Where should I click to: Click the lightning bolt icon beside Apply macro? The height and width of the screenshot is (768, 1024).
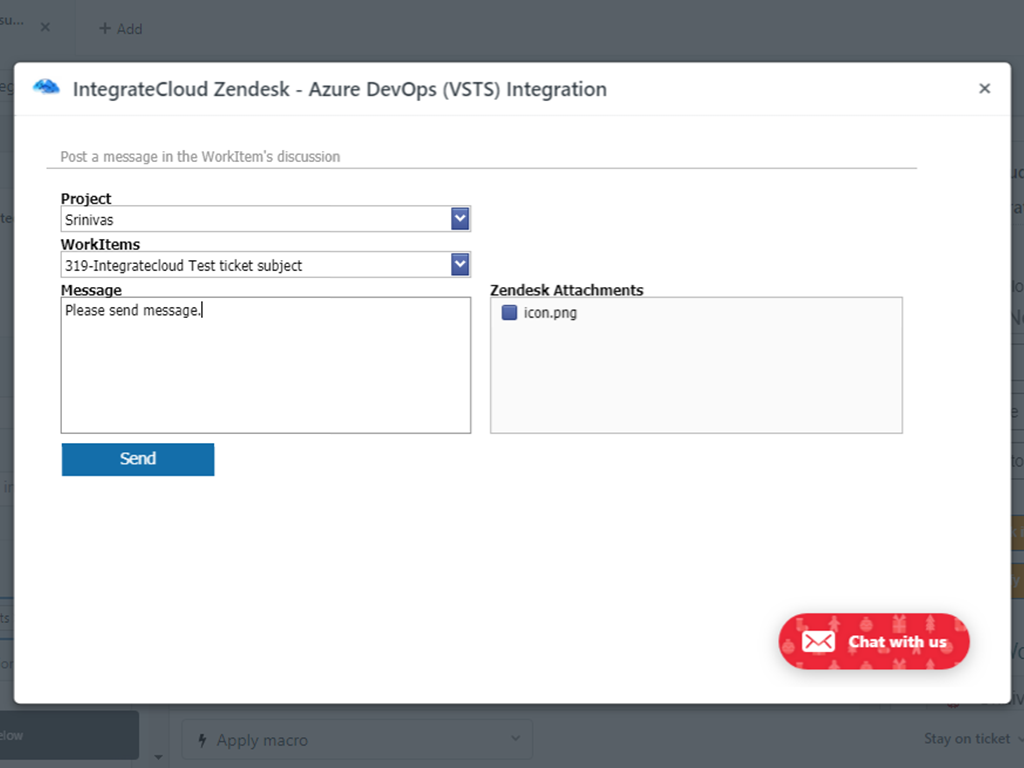(203, 740)
